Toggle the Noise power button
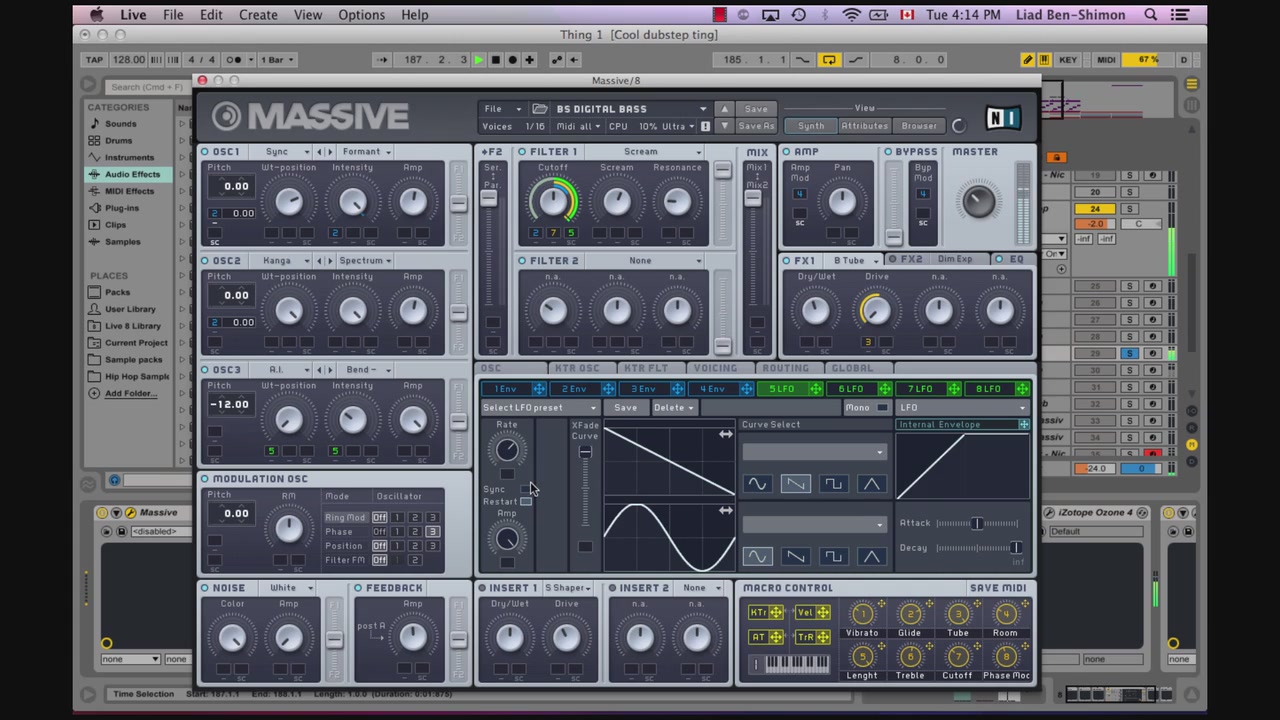 coord(205,588)
